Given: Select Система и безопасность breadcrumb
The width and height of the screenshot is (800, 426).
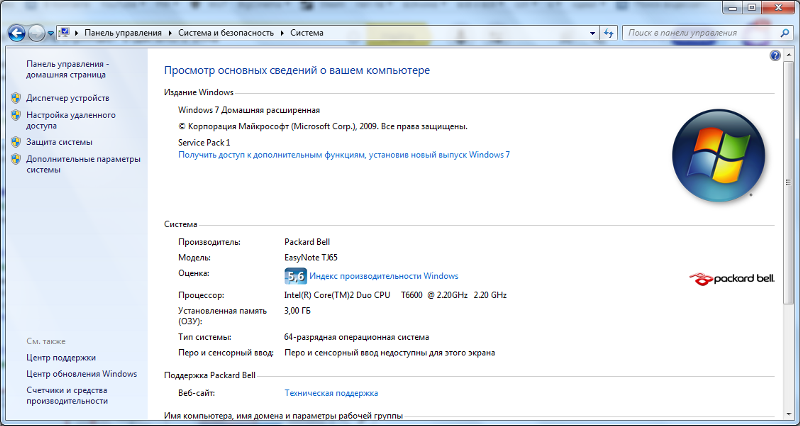Looking at the screenshot, I should pos(225,33).
